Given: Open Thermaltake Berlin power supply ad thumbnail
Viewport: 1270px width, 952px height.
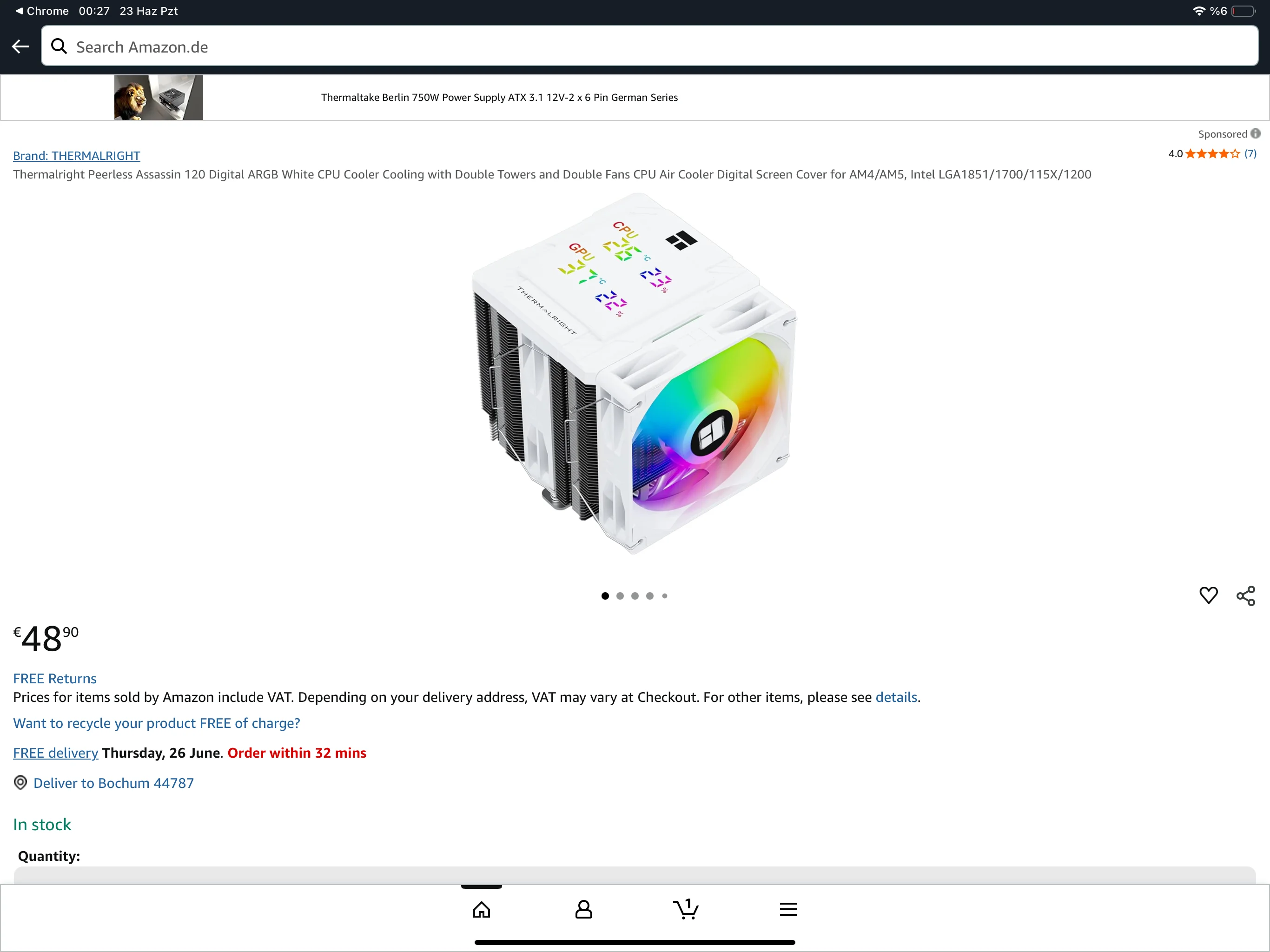Looking at the screenshot, I should tap(159, 98).
